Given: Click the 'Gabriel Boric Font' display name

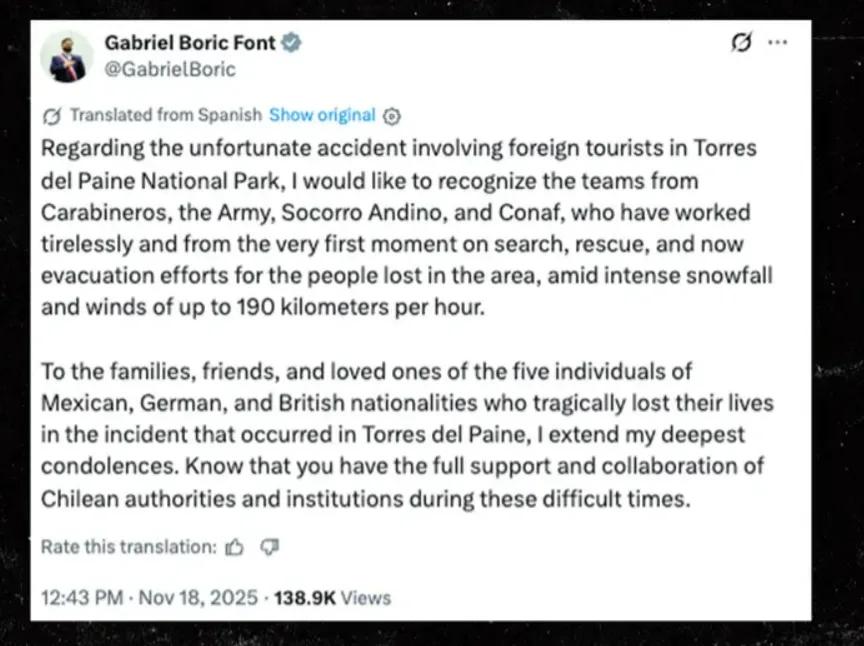Looking at the screenshot, I should click(x=189, y=43).
